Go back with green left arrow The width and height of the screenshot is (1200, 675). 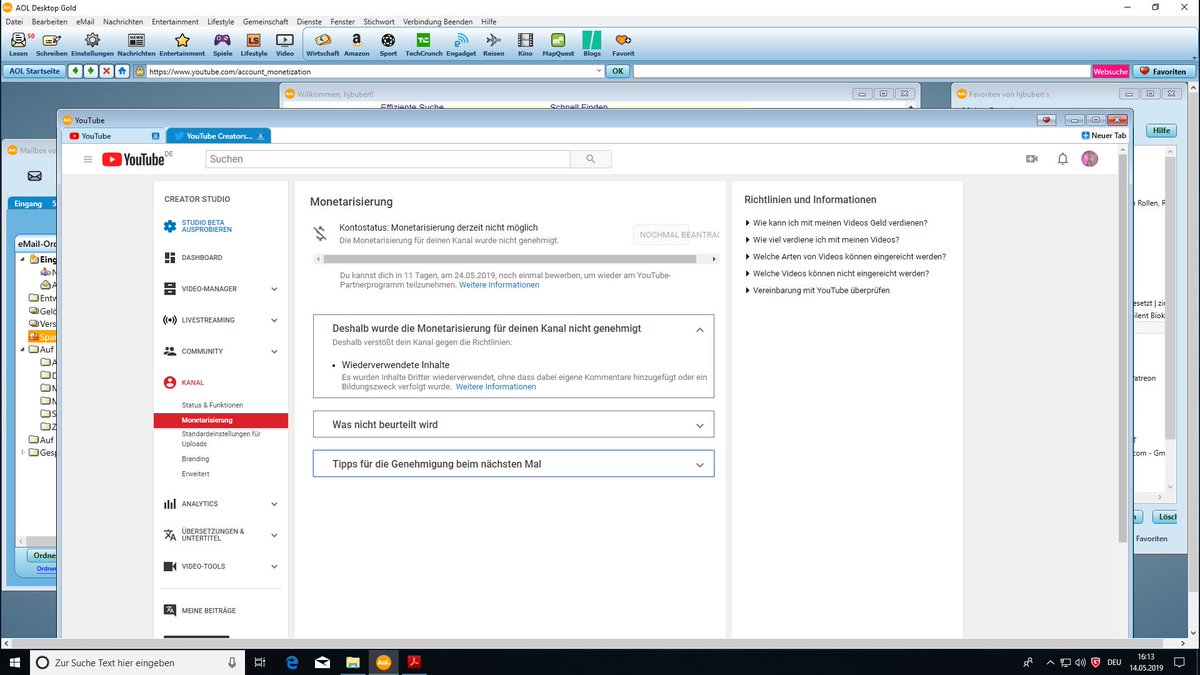point(75,71)
